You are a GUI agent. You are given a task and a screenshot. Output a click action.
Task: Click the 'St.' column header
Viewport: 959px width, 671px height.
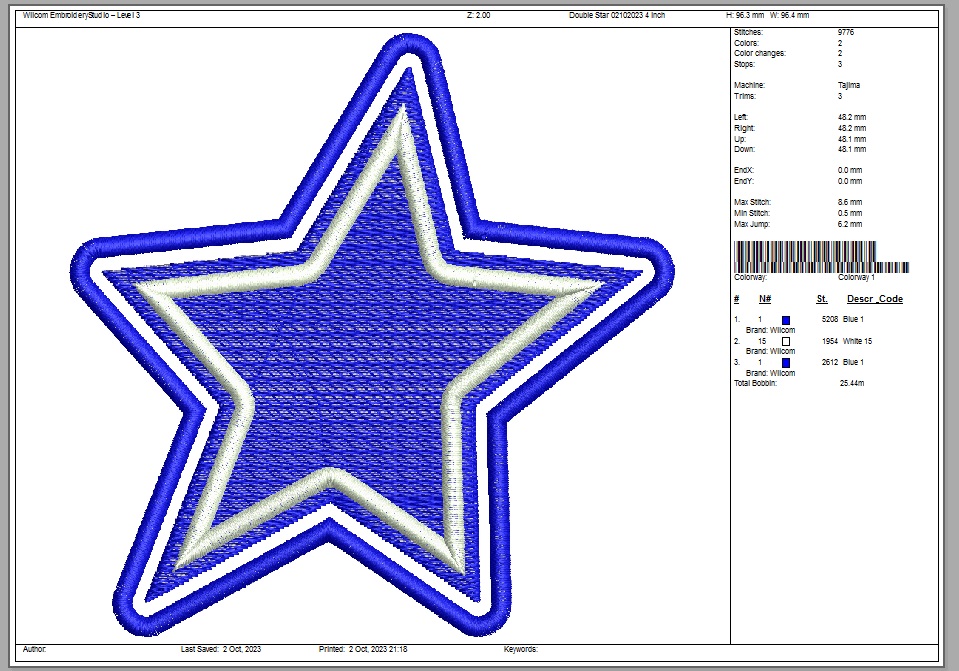pyautogui.click(x=822, y=298)
